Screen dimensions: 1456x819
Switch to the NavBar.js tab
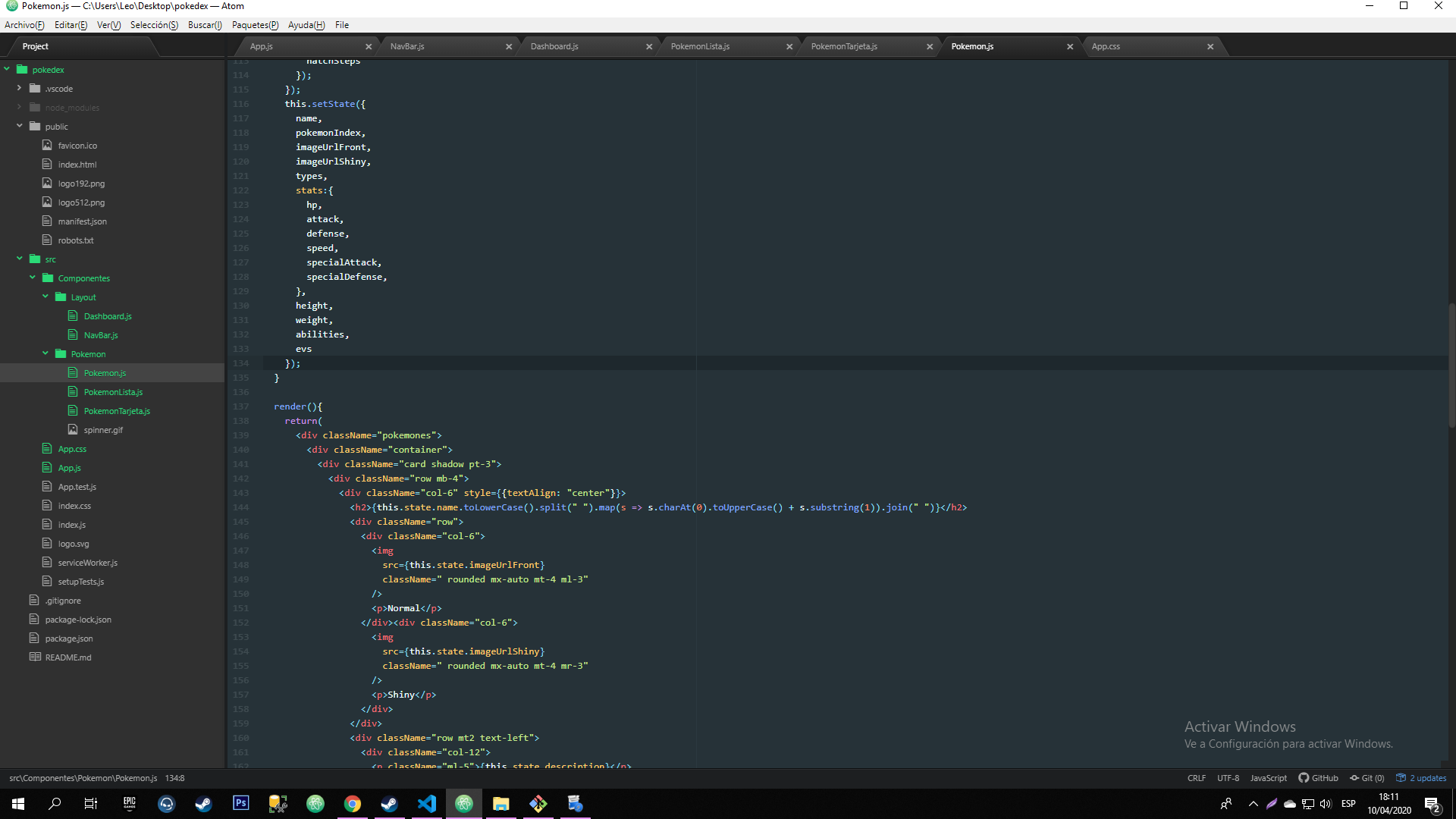407,46
